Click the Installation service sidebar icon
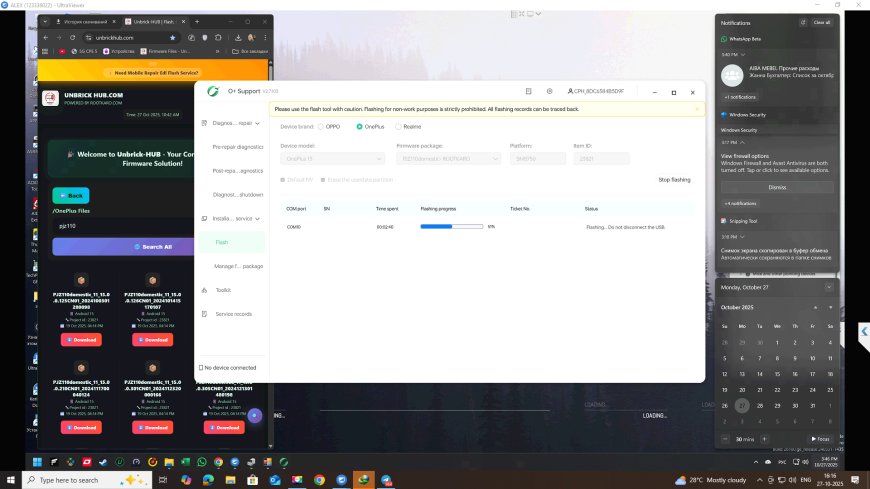This screenshot has width=870, height=489. coord(204,219)
